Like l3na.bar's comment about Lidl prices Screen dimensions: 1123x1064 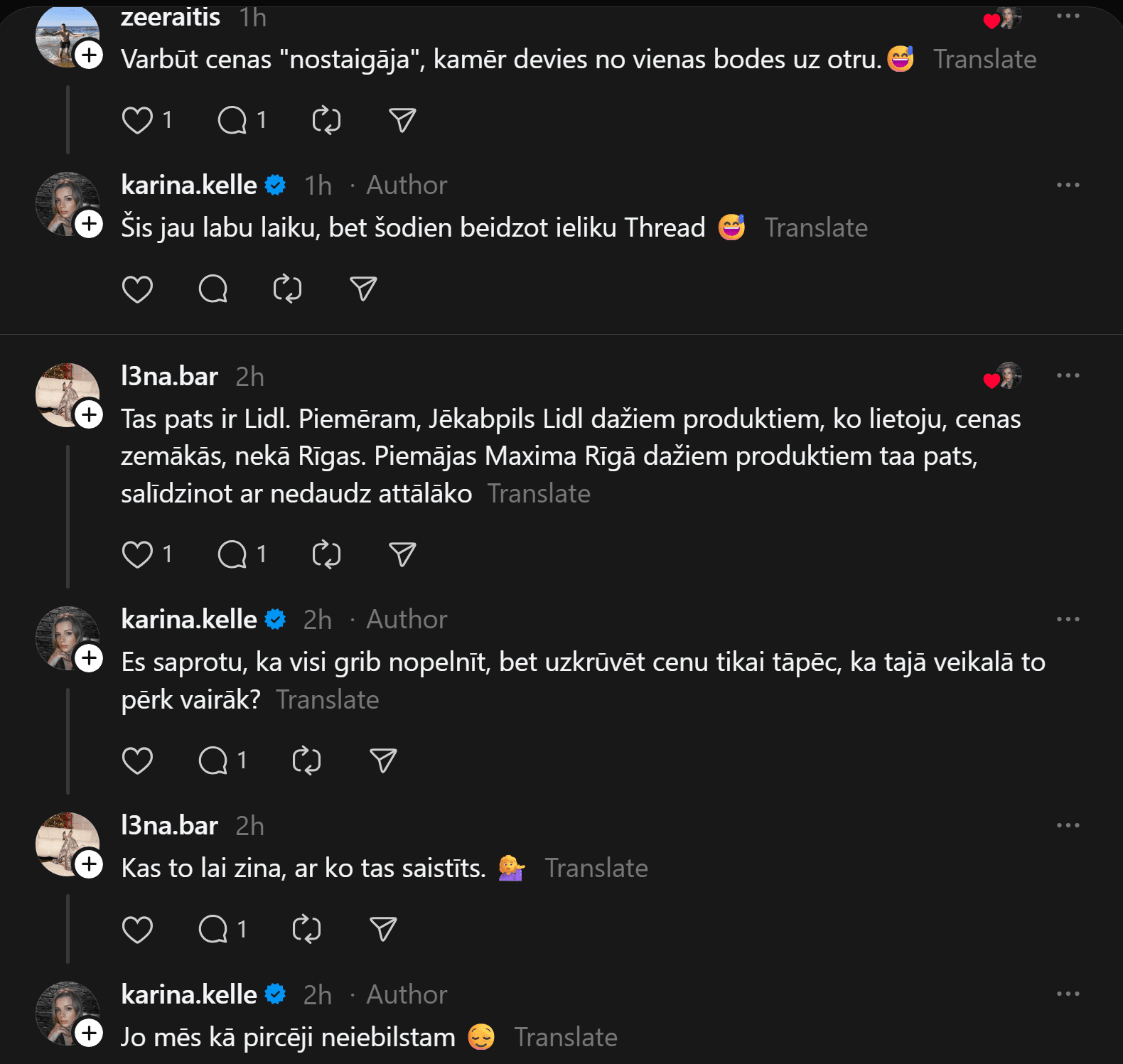(x=137, y=554)
